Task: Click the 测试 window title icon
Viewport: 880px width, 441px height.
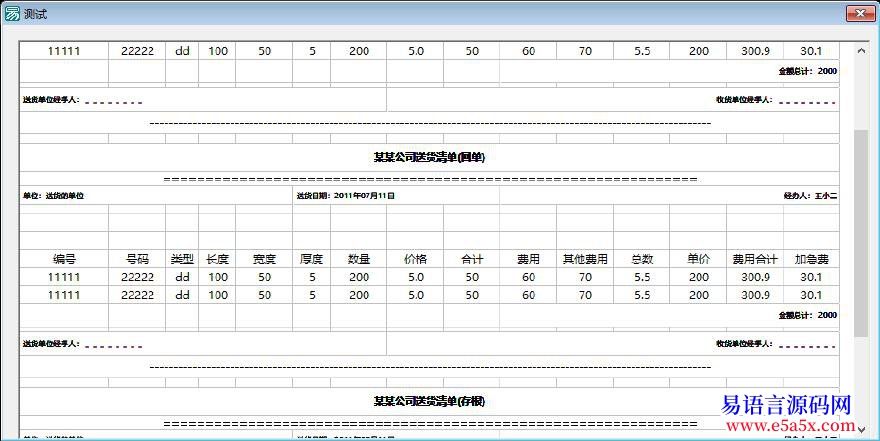Action: tap(12, 13)
